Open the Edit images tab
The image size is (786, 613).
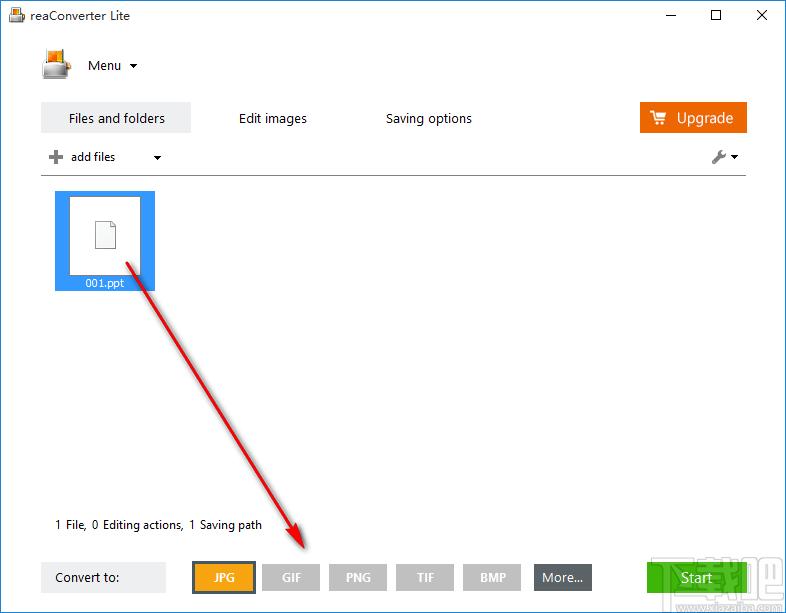pos(273,118)
